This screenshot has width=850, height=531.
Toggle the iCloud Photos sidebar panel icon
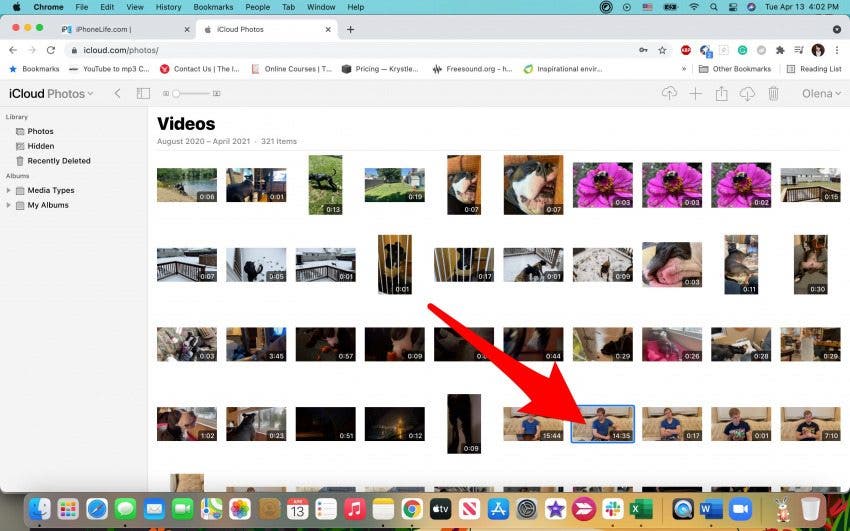click(143, 93)
